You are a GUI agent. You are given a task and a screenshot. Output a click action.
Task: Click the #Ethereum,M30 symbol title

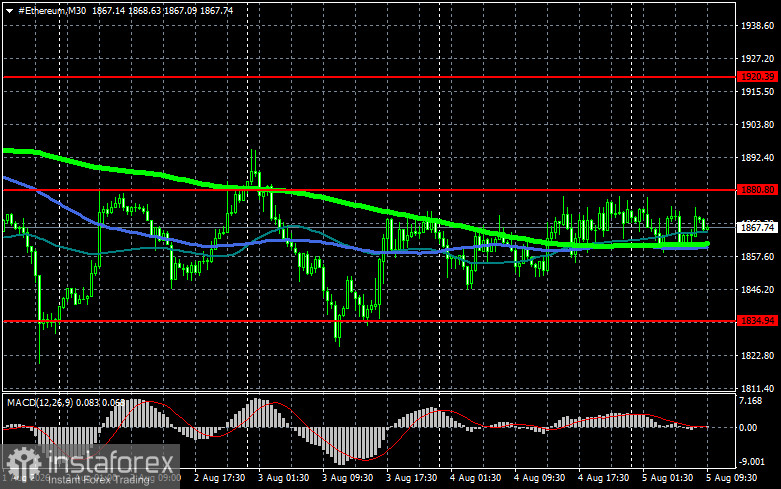pyautogui.click(x=52, y=10)
